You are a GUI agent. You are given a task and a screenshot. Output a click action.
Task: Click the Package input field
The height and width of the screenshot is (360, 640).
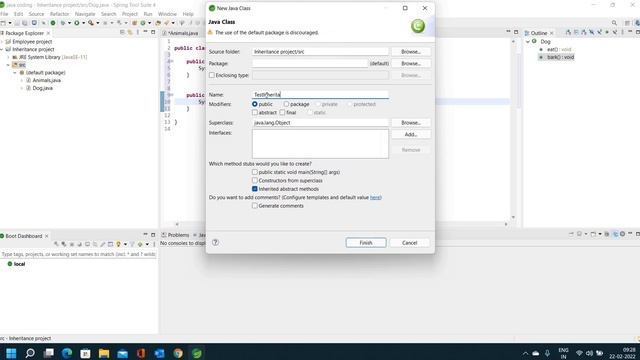pyautogui.click(x=310, y=64)
